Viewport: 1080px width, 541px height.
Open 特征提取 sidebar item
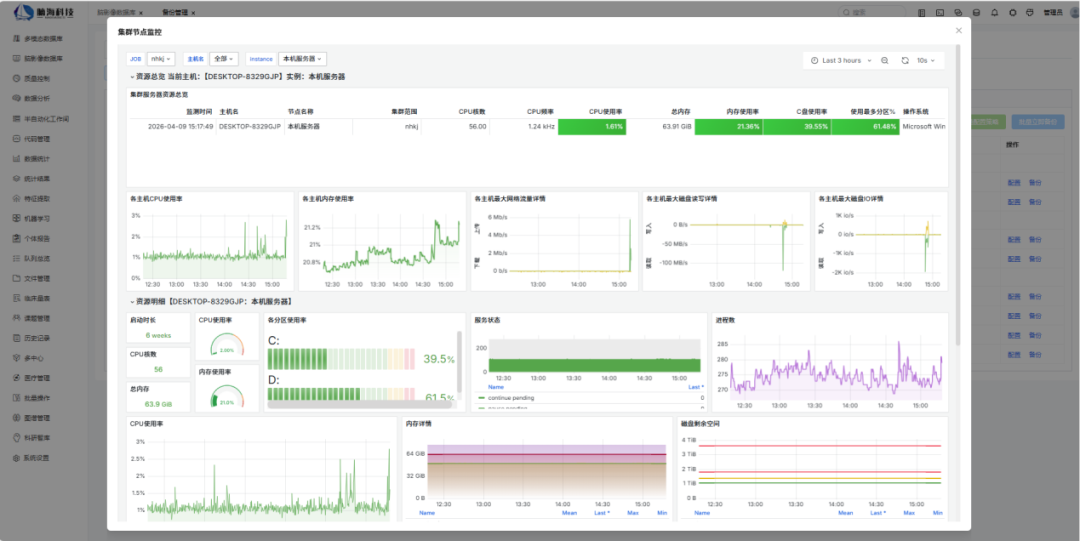coord(37,199)
